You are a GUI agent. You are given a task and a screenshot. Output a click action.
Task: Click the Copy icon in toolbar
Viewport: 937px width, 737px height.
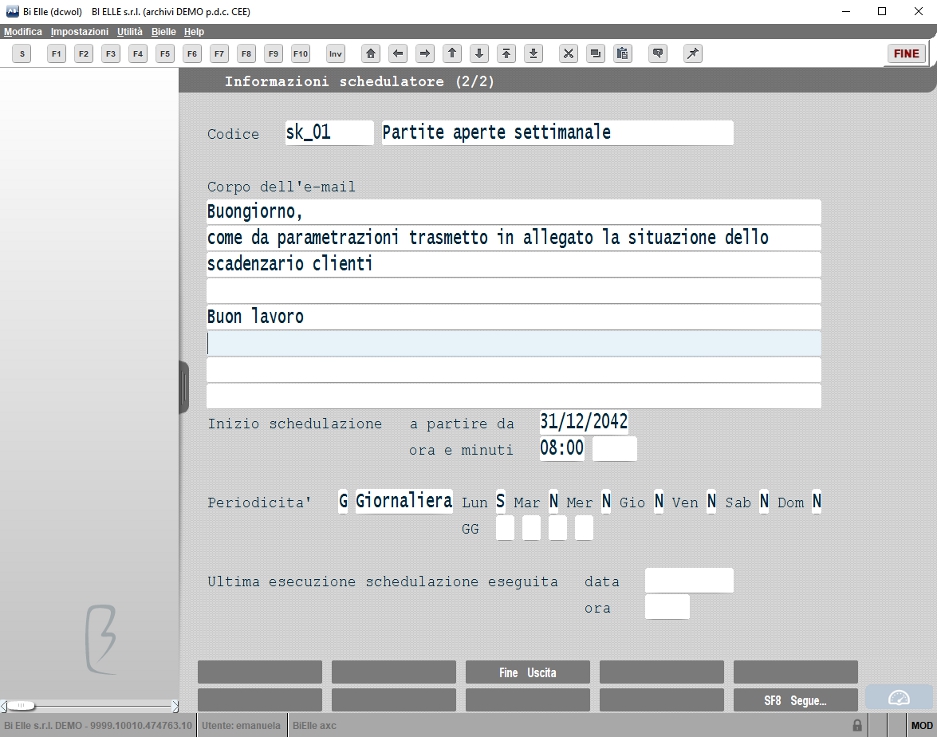(595, 54)
